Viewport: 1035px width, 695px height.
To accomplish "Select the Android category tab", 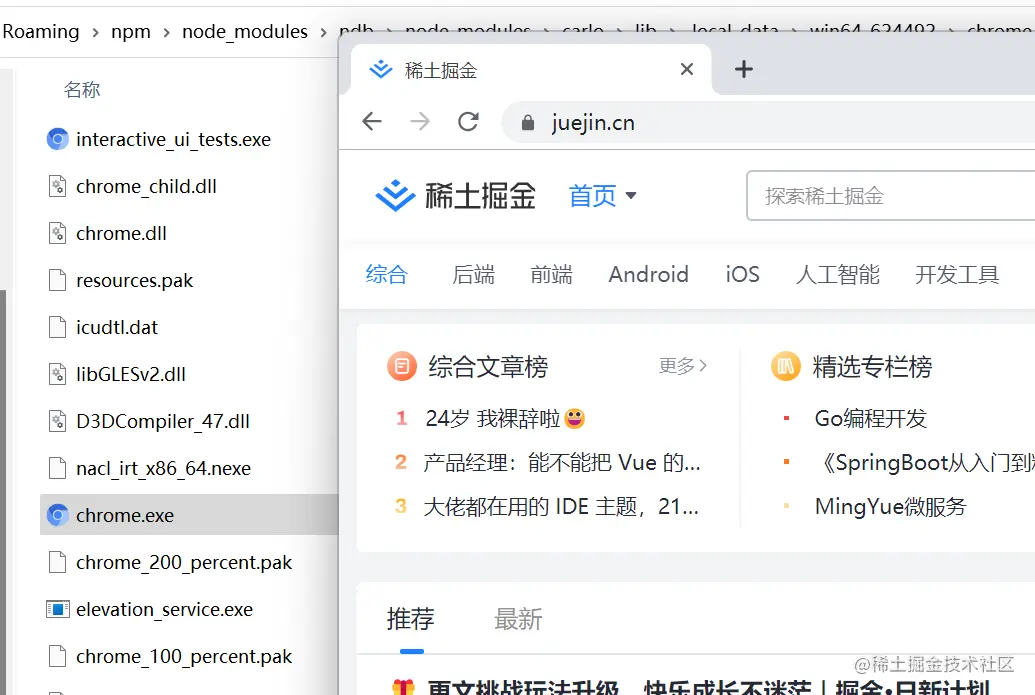I will click(x=649, y=274).
